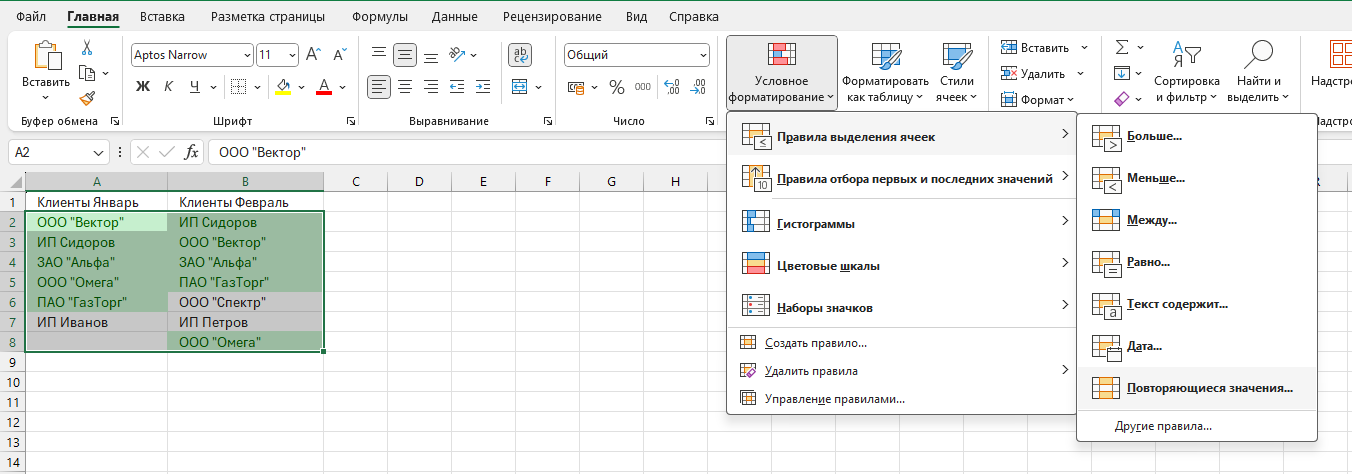1352x474 pixels.
Task: Decrease font size with the small A icon
Action: (x=338, y=55)
